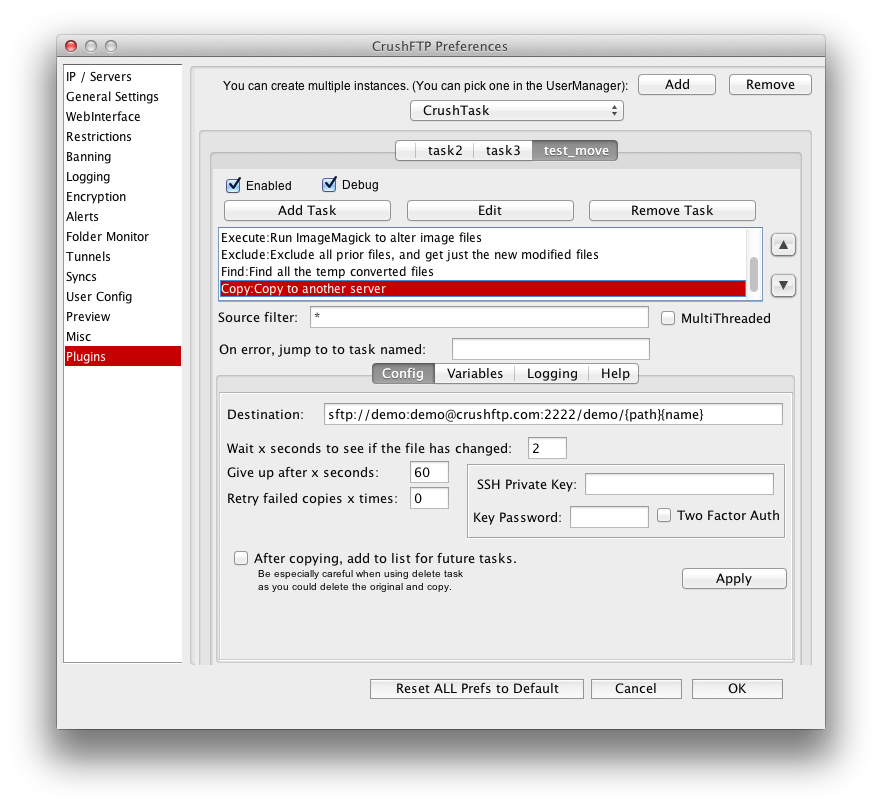Viewport: 882px width, 808px height.
Task: Select the 'Find:Find all the temp' task row
Action: 483,271
